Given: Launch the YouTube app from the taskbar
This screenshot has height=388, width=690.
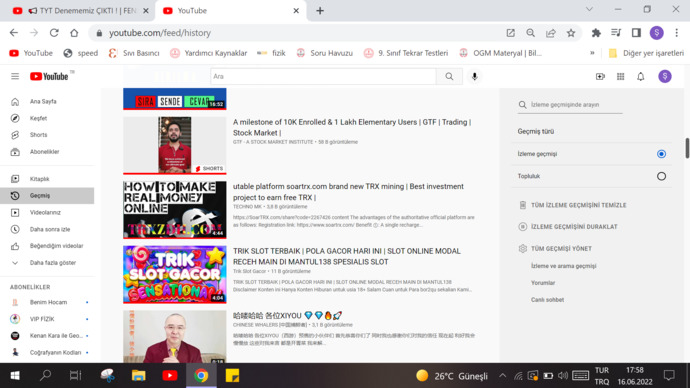Looking at the screenshot, I should pyautogui.click(x=170, y=376).
